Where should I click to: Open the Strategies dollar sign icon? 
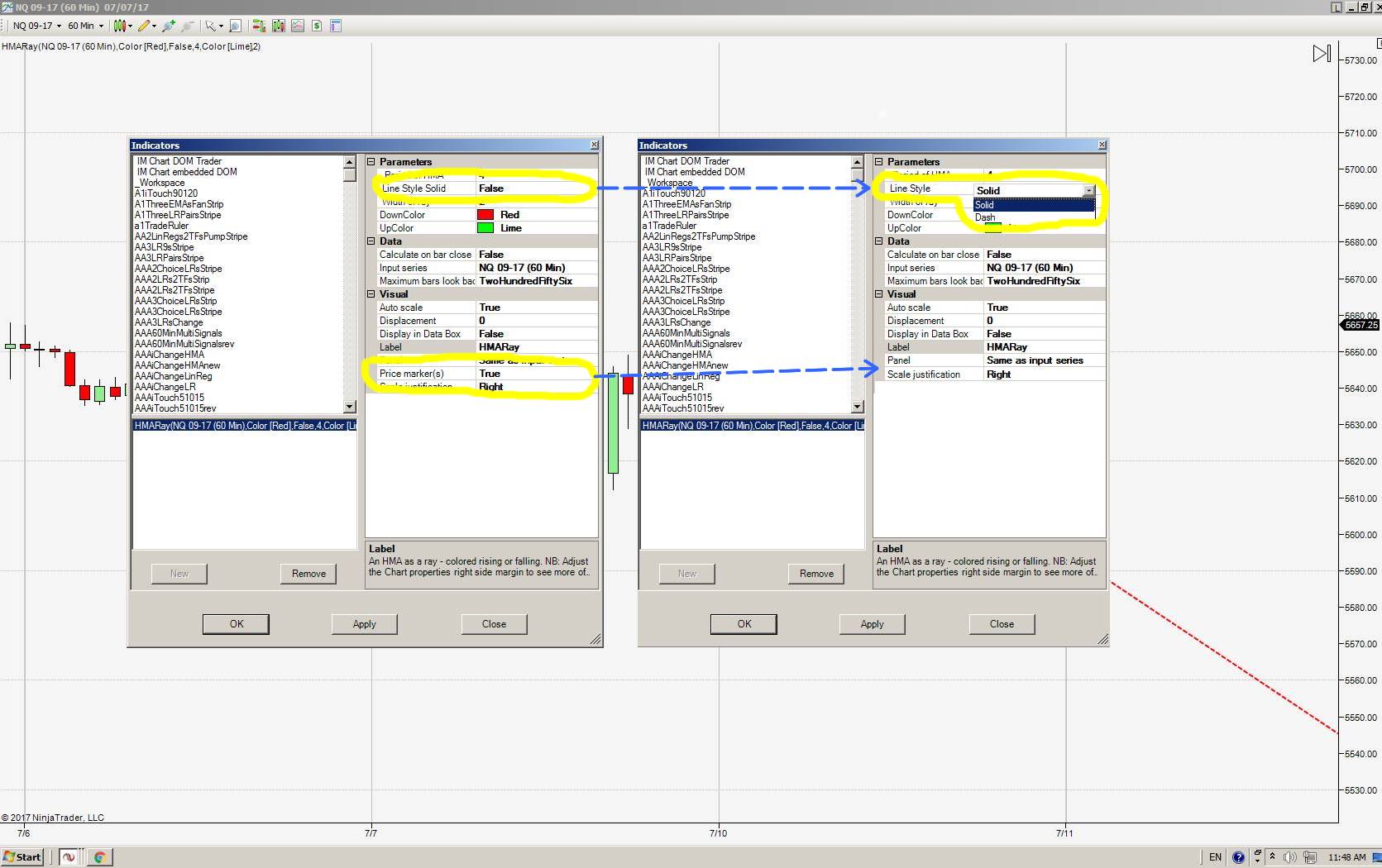(317, 26)
